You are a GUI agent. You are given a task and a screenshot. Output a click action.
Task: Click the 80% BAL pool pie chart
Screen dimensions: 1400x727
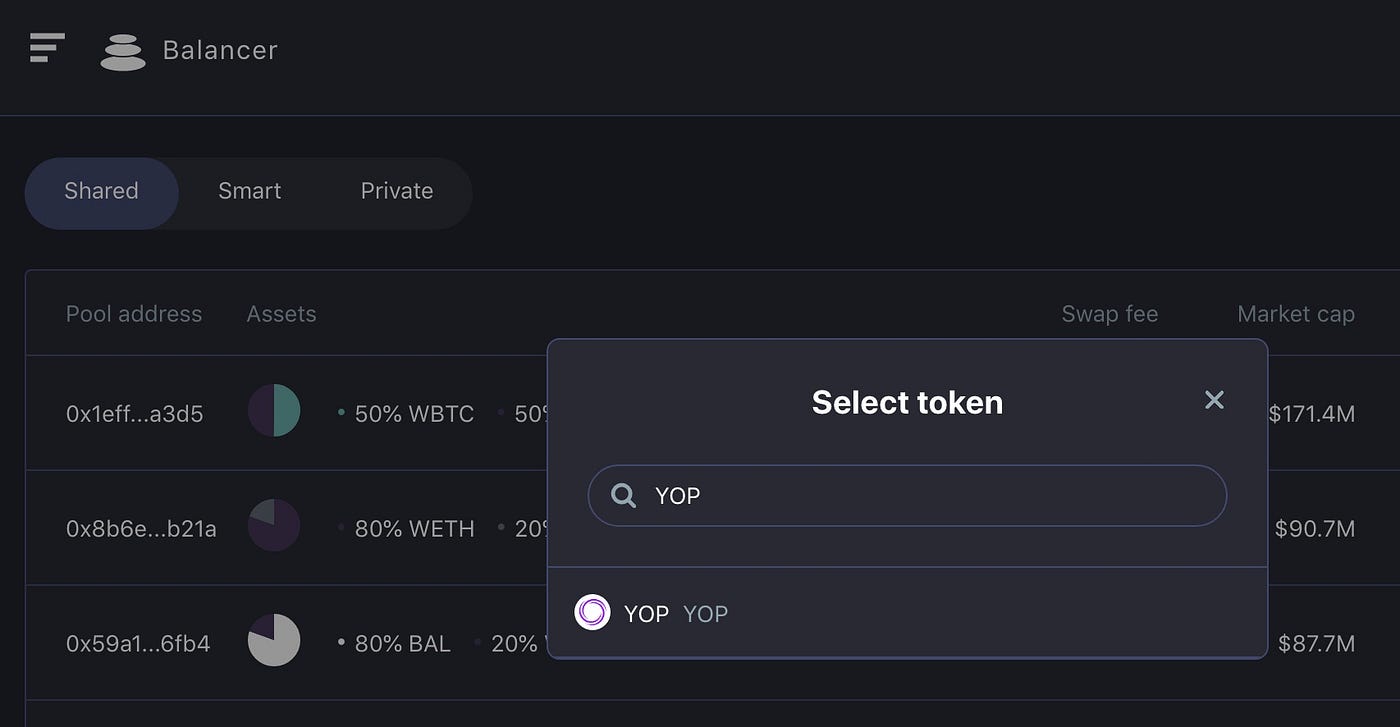coord(274,641)
